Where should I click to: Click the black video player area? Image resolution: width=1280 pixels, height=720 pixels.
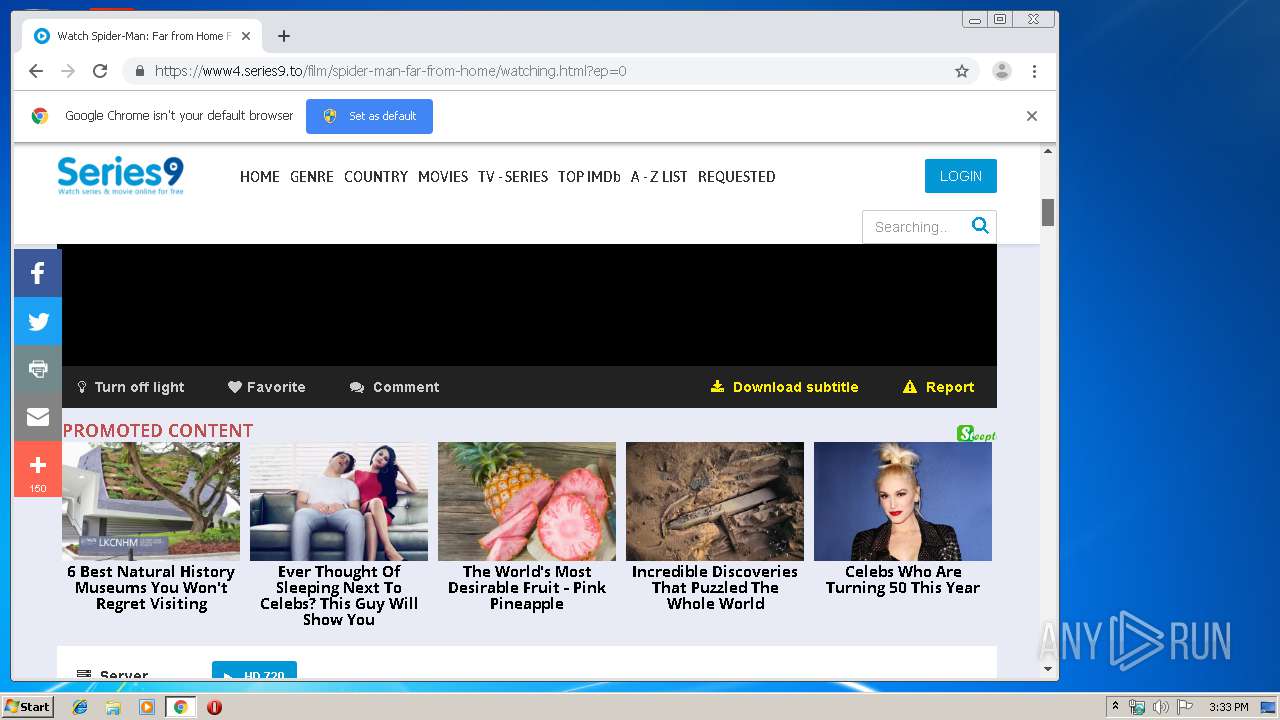[529, 305]
